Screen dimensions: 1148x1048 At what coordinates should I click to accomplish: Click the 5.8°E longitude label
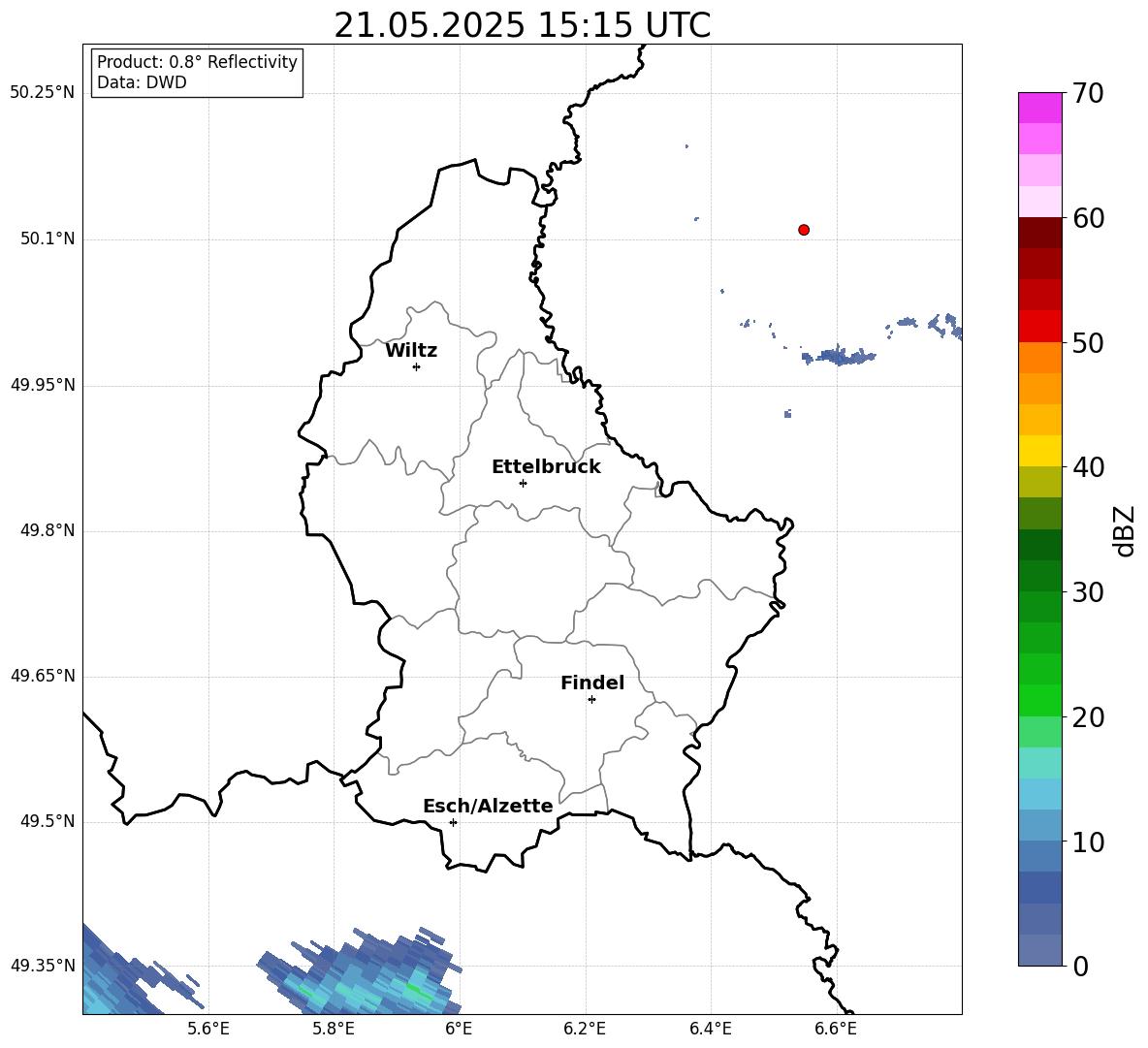[x=334, y=1029]
